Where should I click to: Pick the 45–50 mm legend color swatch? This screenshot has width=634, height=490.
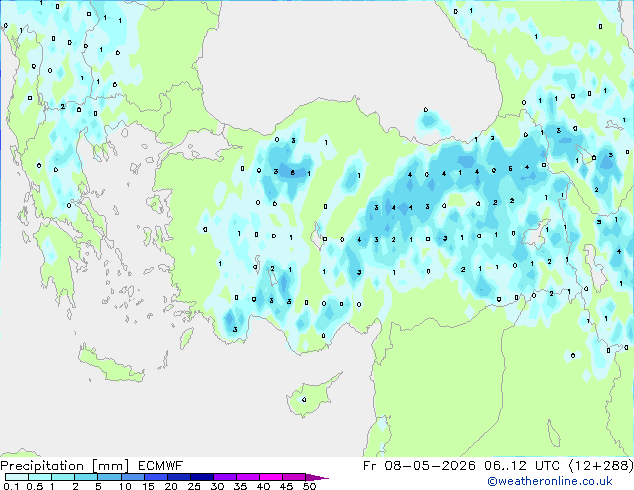click(294, 477)
